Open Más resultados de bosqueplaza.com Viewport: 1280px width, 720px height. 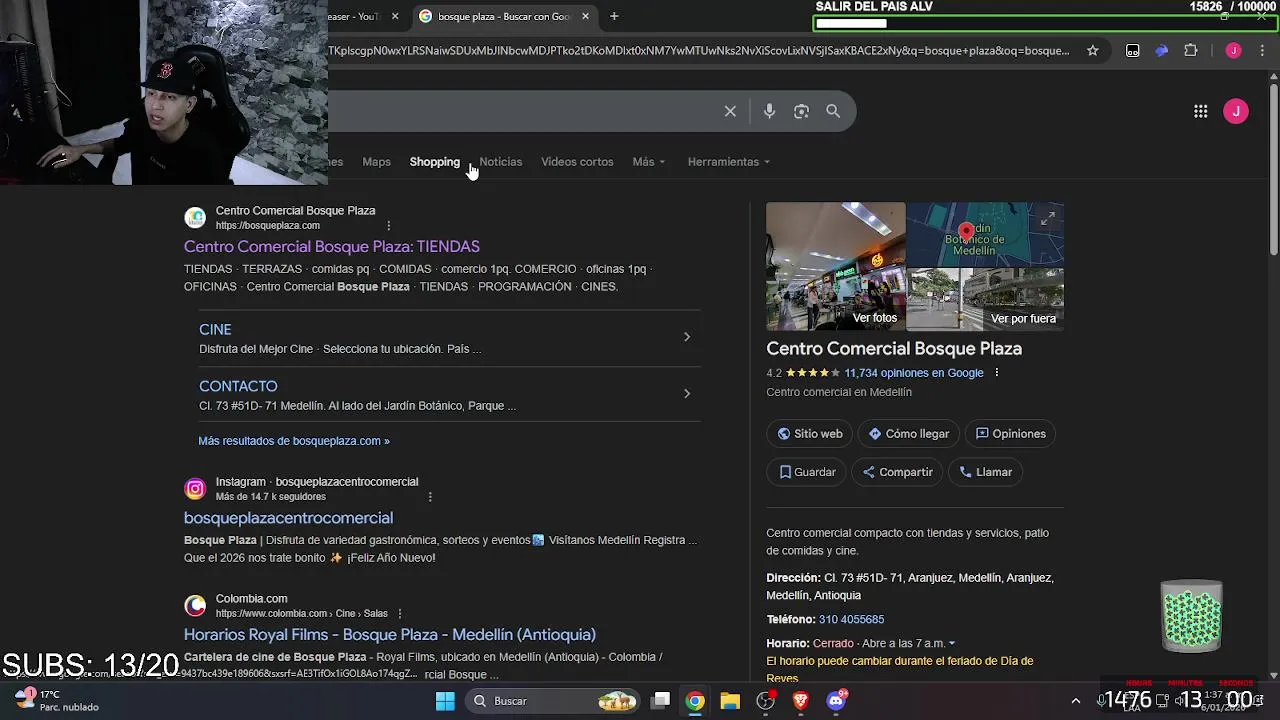[x=294, y=440]
